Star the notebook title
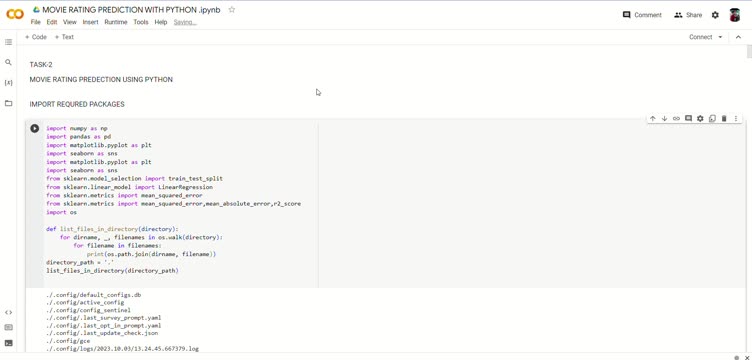Viewport: 752px width, 360px height. (232, 10)
